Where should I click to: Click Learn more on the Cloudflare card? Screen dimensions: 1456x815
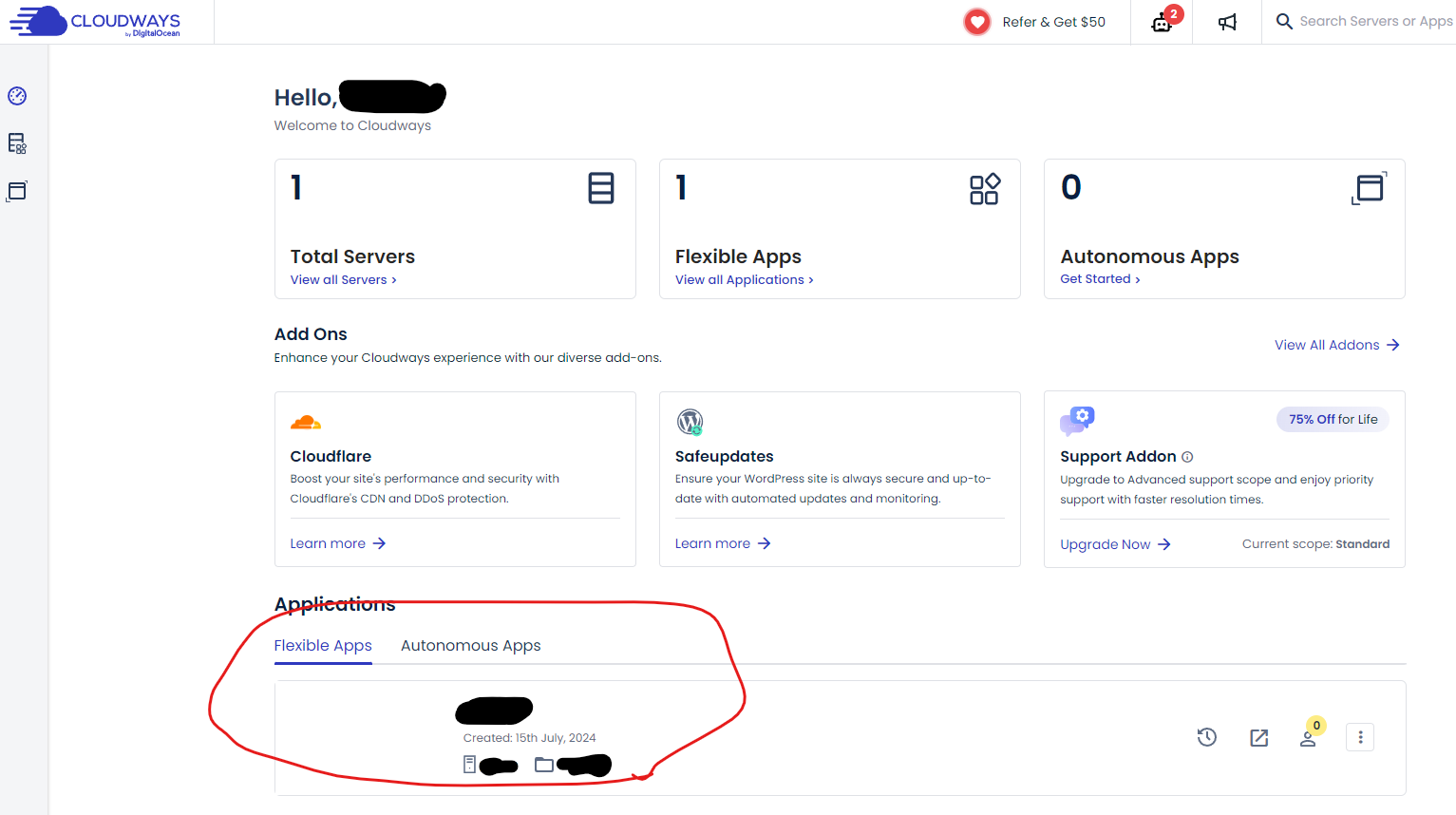click(338, 543)
